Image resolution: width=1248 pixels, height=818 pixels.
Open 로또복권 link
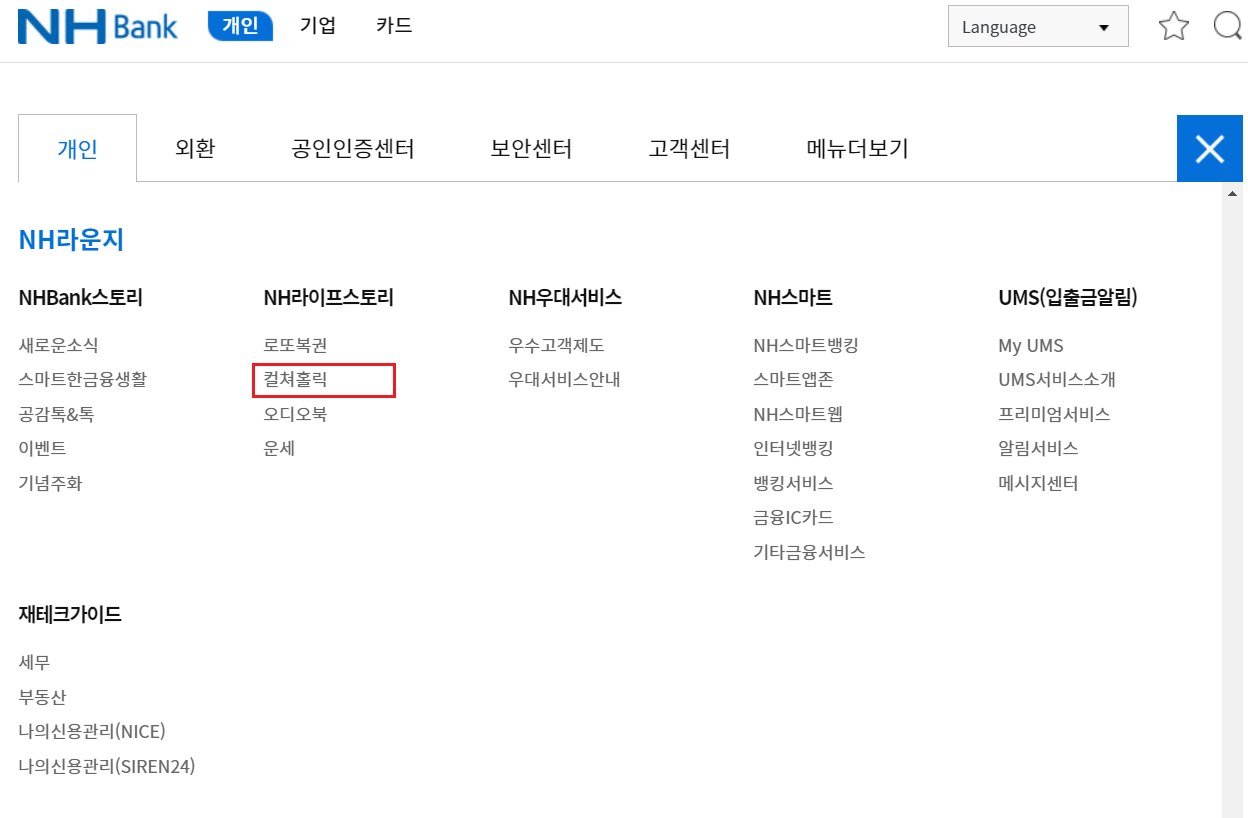pyautogui.click(x=295, y=345)
